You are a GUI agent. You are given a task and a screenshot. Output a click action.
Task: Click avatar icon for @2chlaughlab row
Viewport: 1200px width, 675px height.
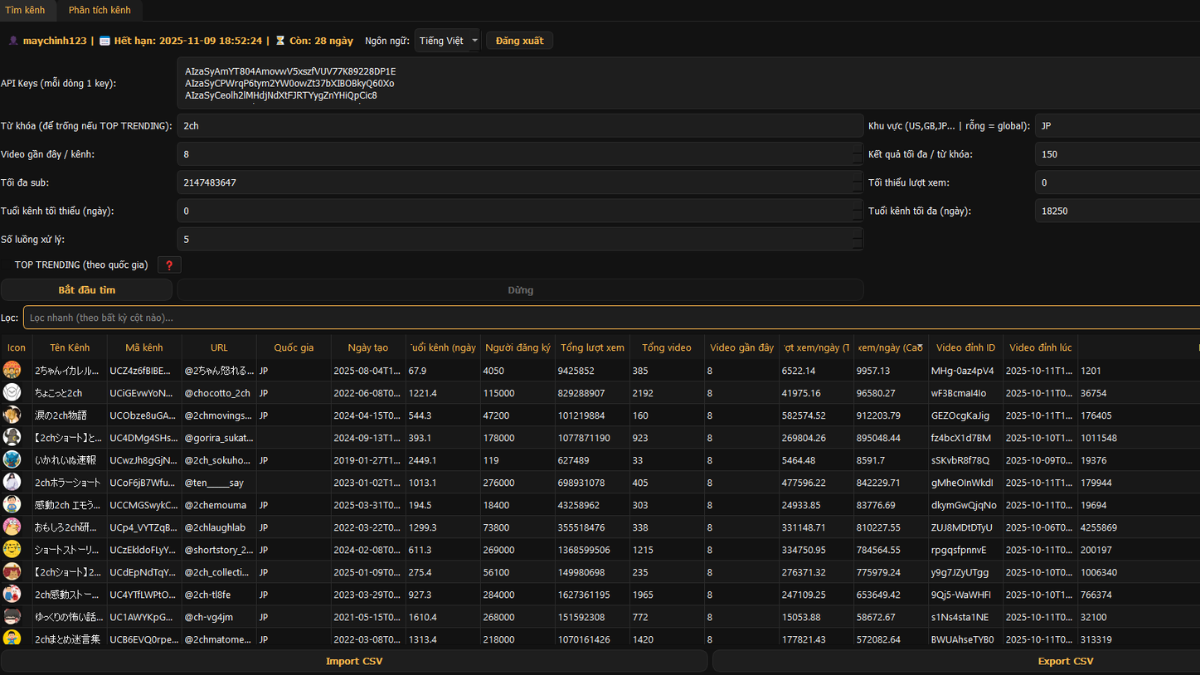[12, 526]
